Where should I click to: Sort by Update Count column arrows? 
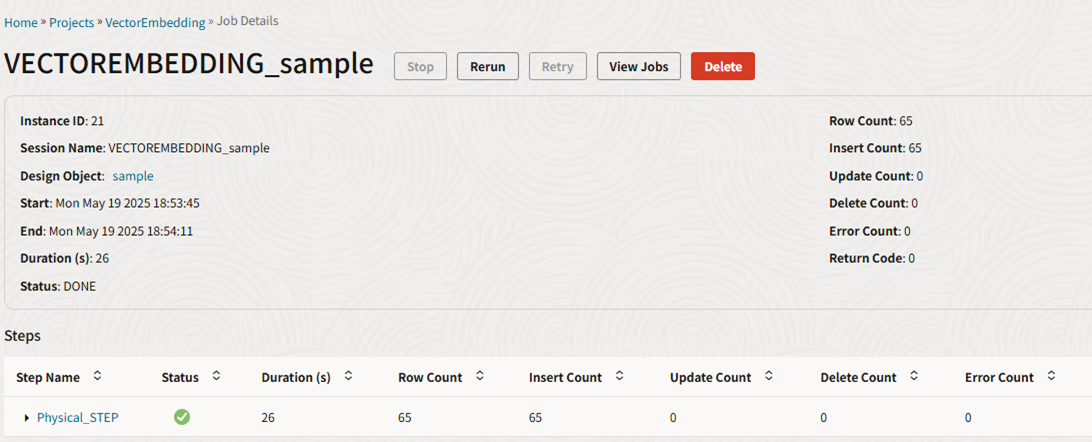[x=768, y=377]
